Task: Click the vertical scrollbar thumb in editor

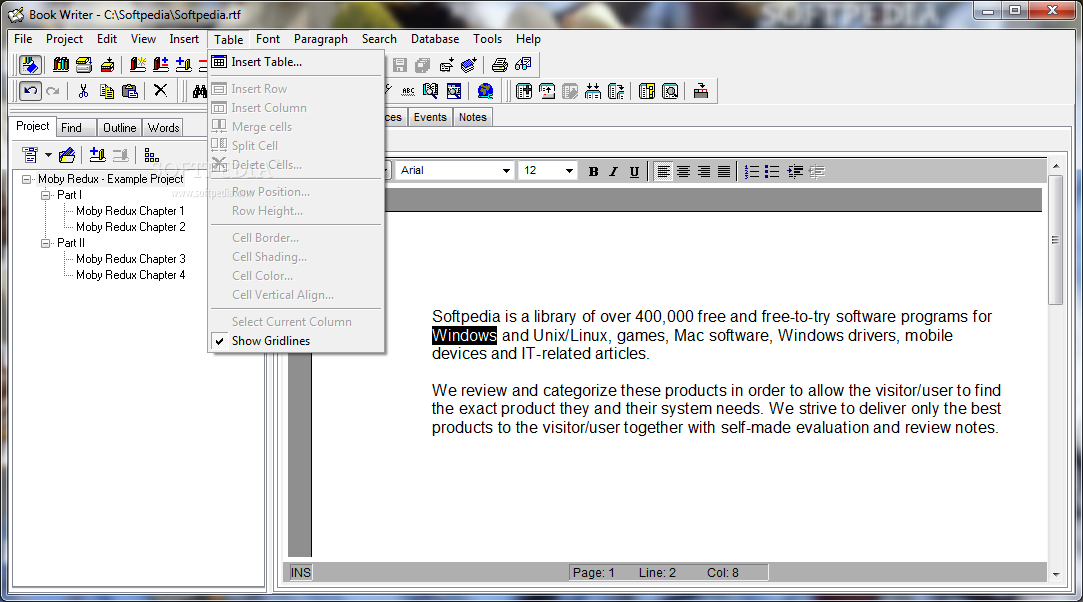Action: [1055, 240]
